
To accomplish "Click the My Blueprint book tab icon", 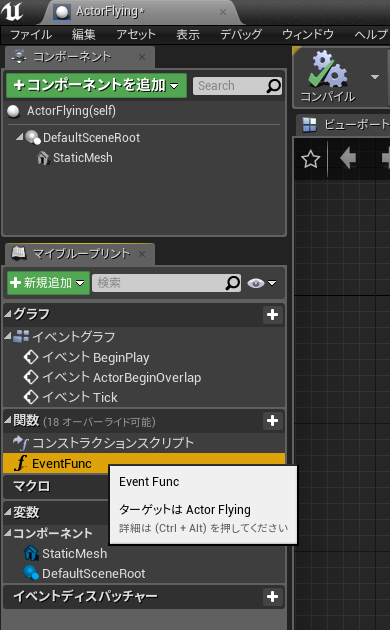I will pyautogui.click(x=18, y=253).
